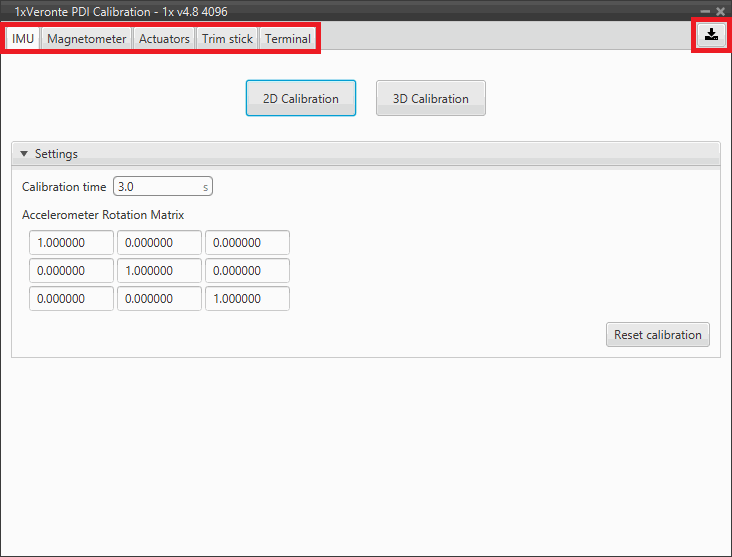Image resolution: width=732 pixels, height=557 pixels.
Task: Switch to the IMU tab
Action: (x=23, y=39)
